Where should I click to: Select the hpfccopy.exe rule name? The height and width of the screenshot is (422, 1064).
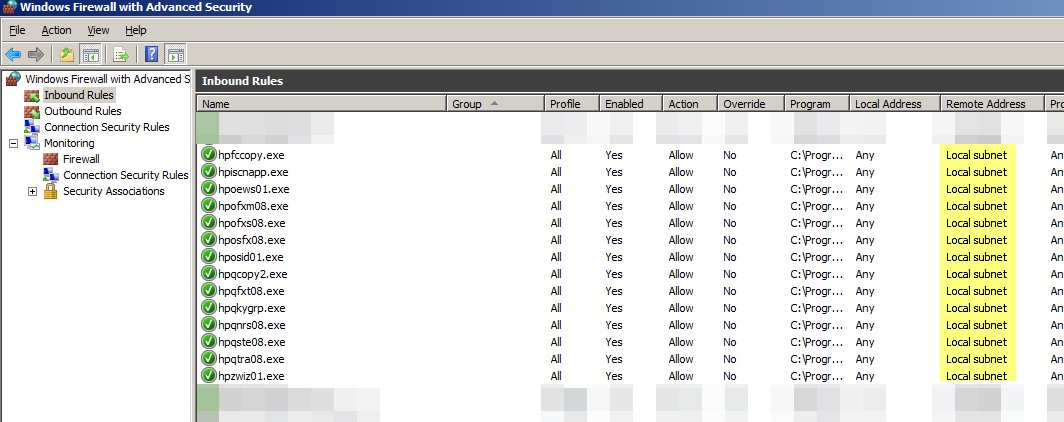(251, 155)
